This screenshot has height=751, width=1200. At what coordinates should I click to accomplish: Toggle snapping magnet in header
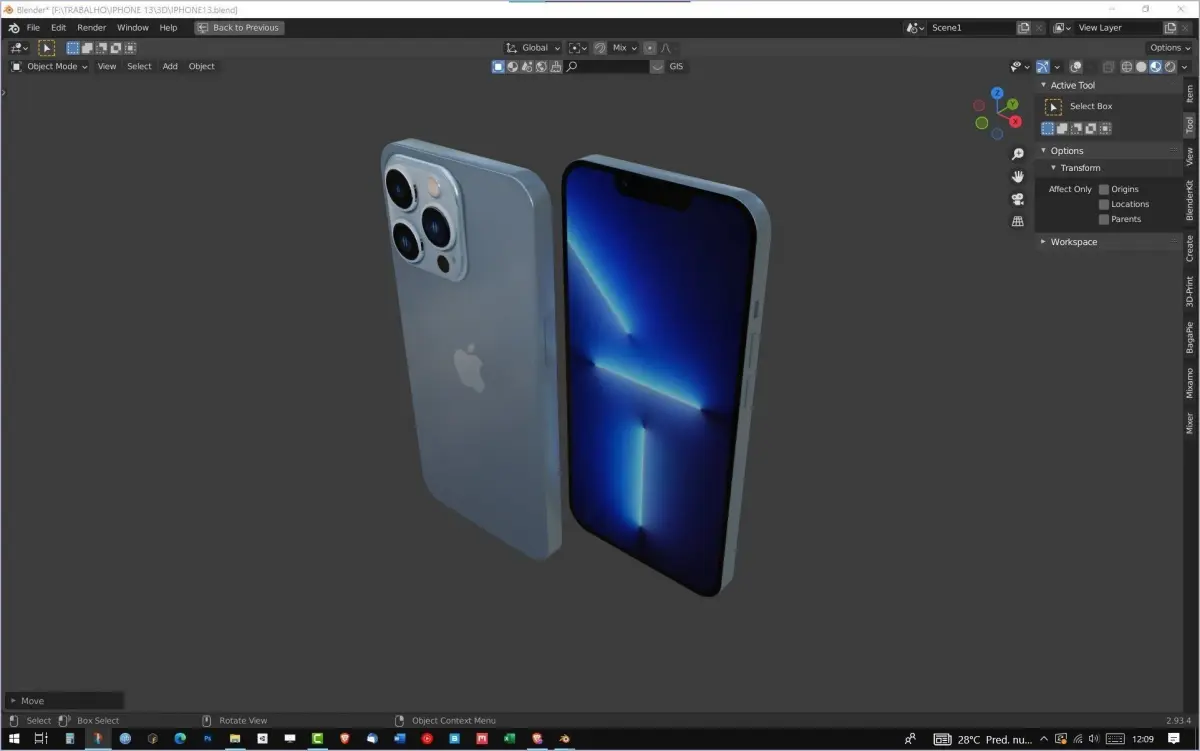pyautogui.click(x=600, y=47)
